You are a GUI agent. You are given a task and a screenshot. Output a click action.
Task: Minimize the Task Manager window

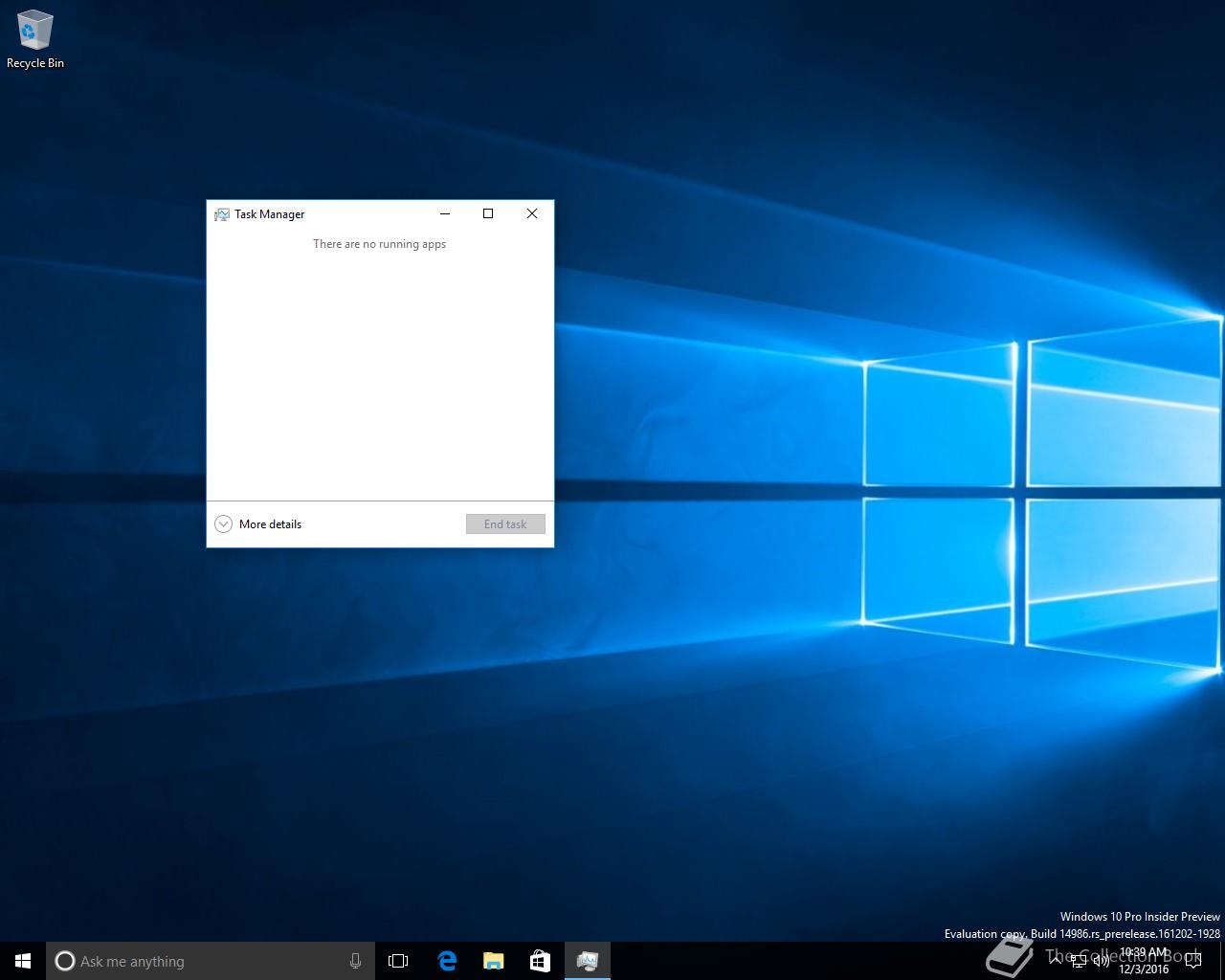pos(444,213)
